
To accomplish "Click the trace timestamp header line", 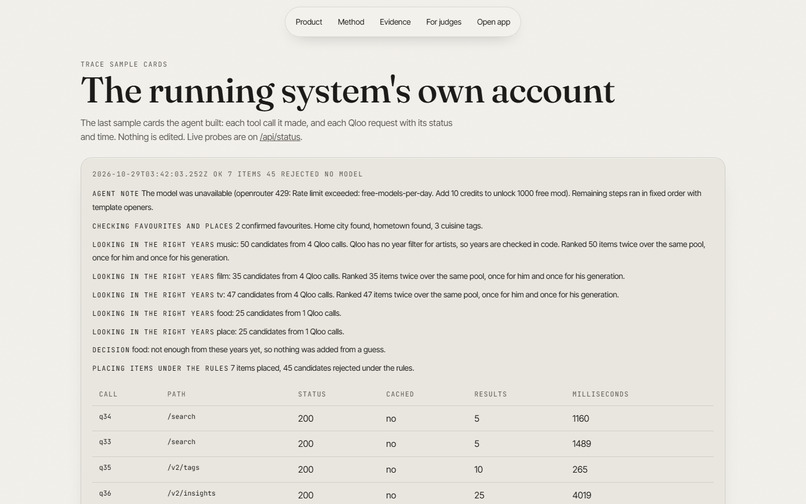I will (x=227, y=174).
